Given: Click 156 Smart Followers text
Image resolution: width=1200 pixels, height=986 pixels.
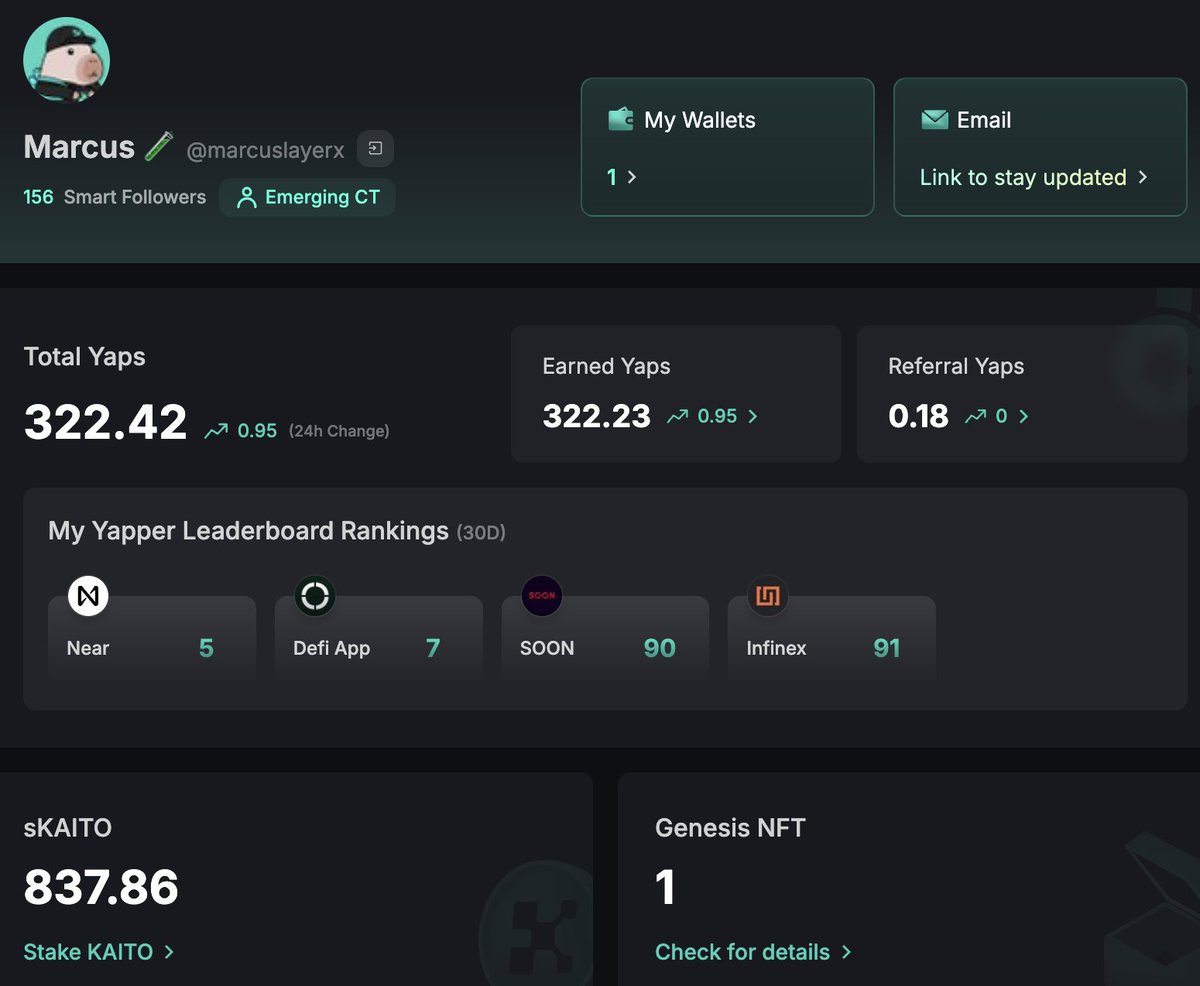Looking at the screenshot, I should 114,197.
